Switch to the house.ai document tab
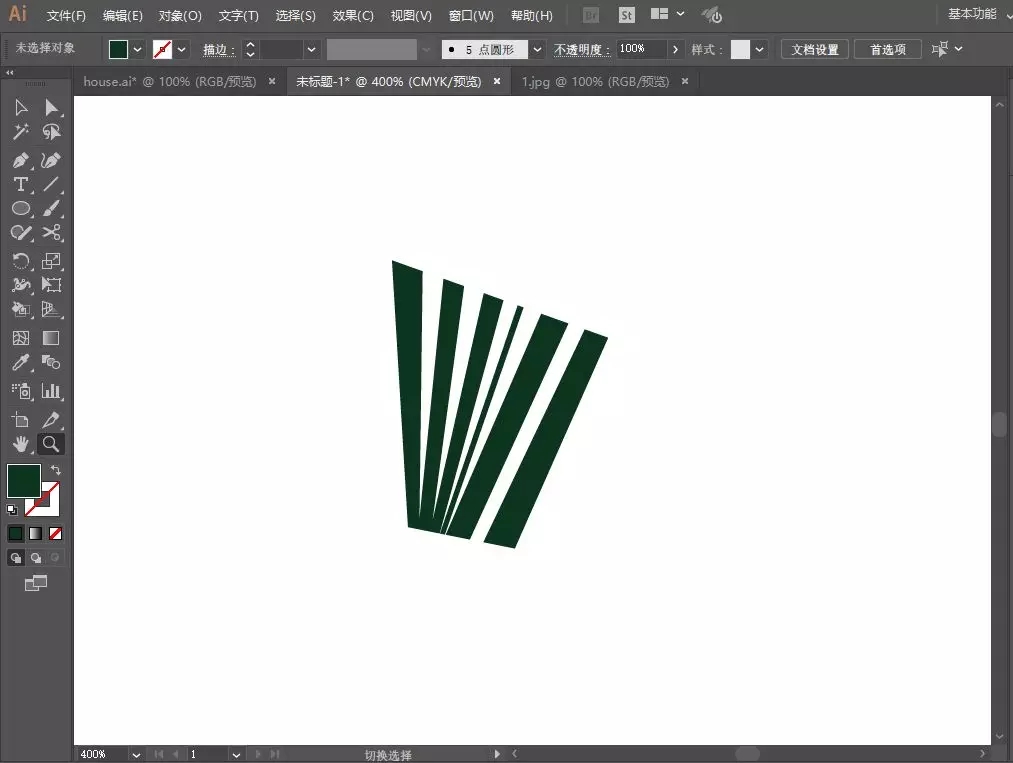Screen dimensions: 1013x763 [x=170, y=81]
